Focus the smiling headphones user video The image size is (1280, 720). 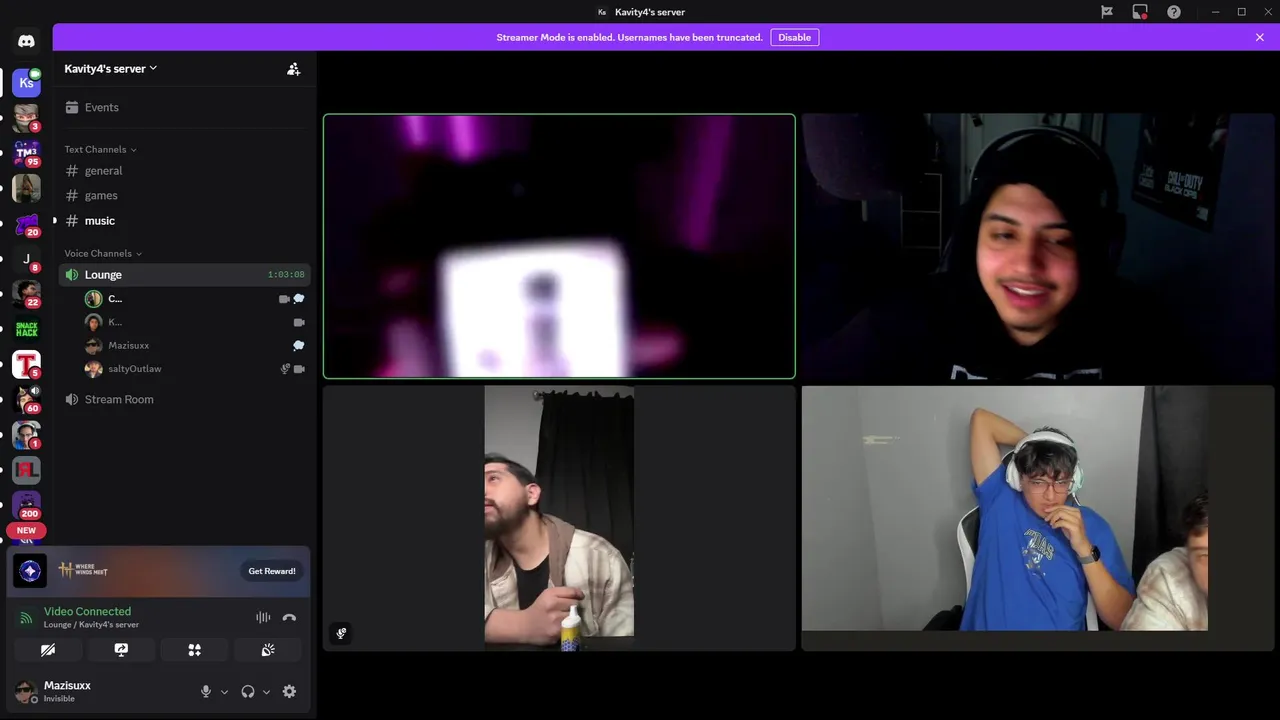[x=1038, y=246]
